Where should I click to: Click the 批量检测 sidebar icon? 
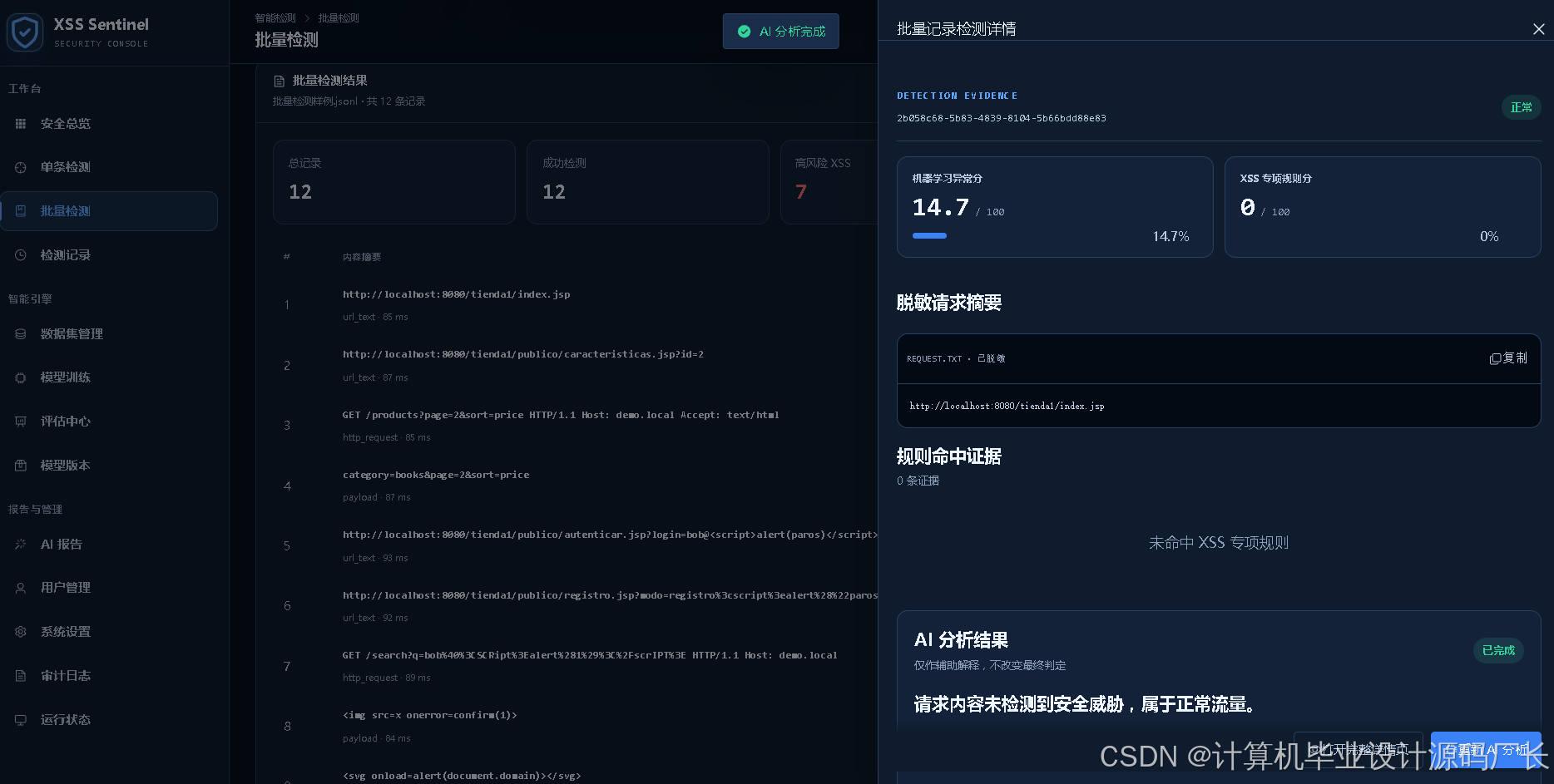(21, 211)
